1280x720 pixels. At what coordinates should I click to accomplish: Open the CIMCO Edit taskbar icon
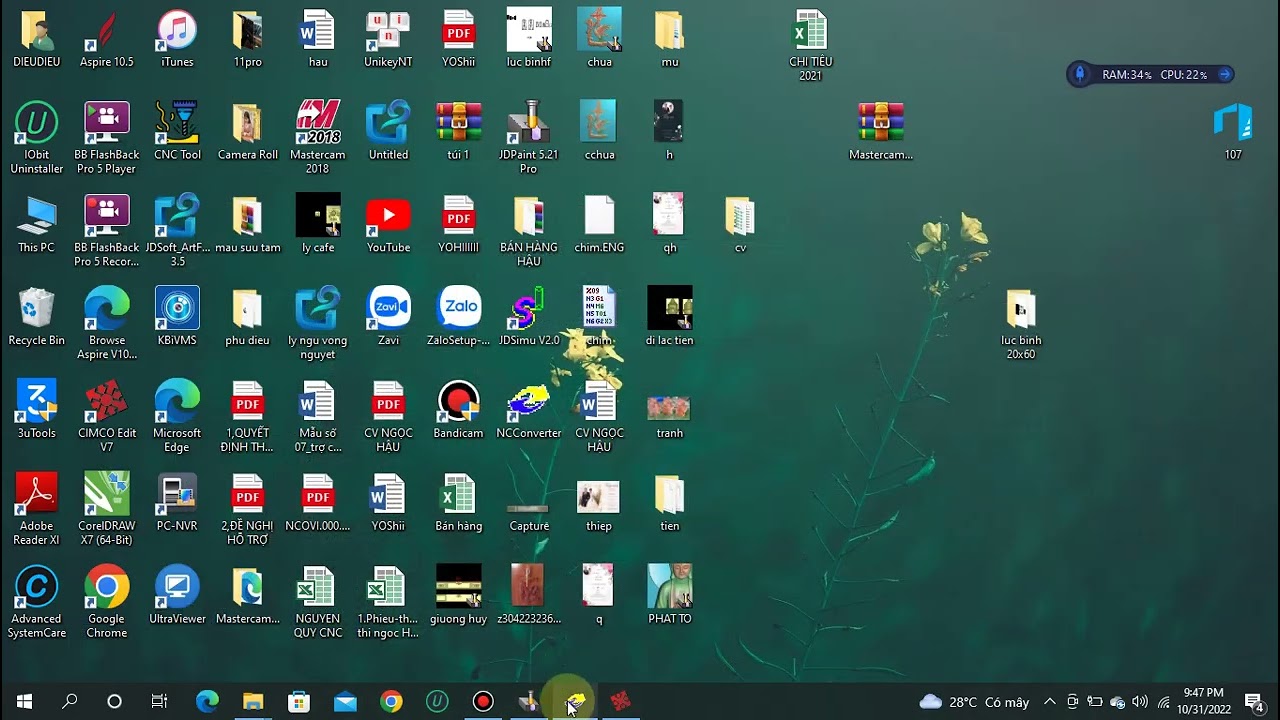pyautogui.click(x=621, y=702)
